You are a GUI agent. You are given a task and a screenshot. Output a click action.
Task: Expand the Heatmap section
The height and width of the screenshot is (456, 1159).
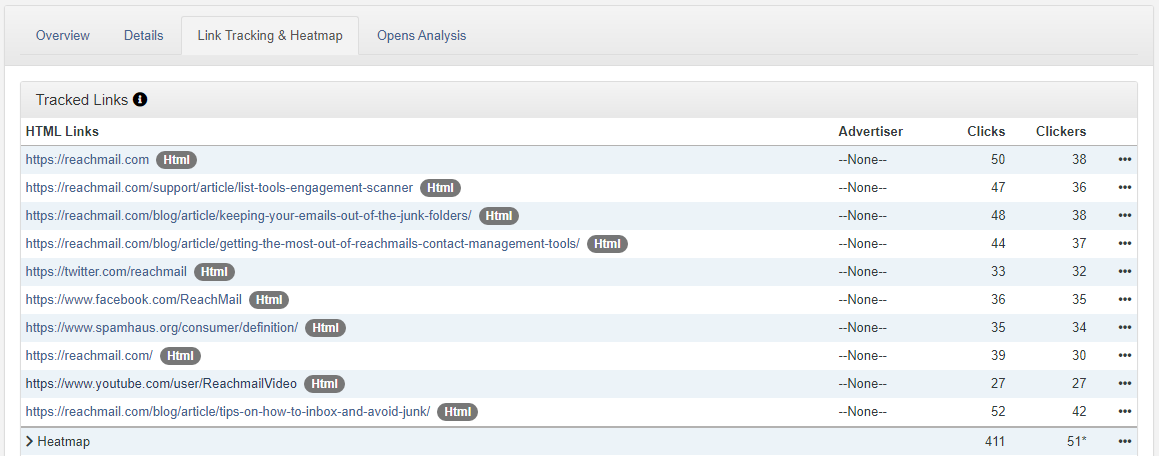[58, 442]
